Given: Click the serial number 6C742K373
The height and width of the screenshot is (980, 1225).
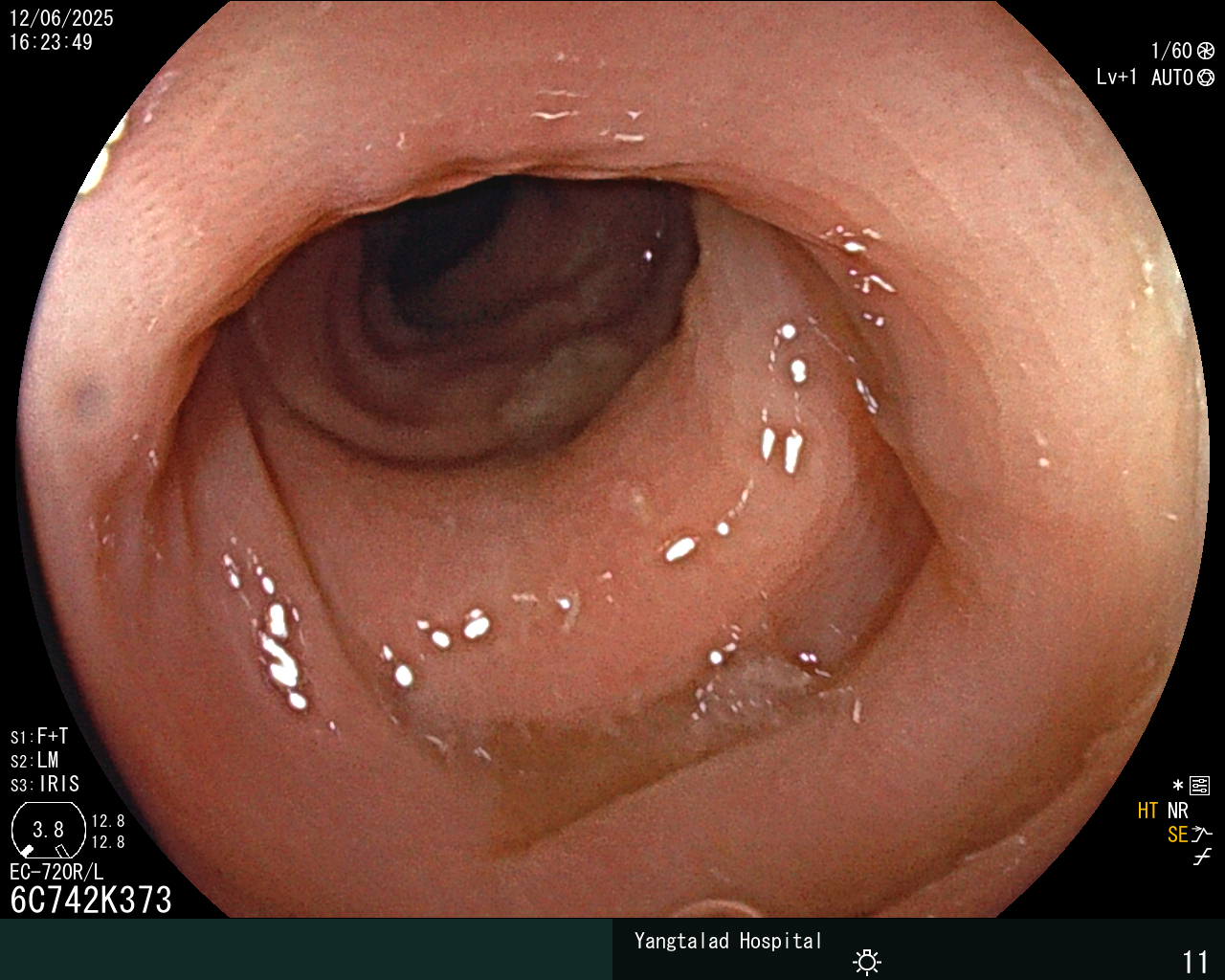Looking at the screenshot, I should (x=91, y=900).
